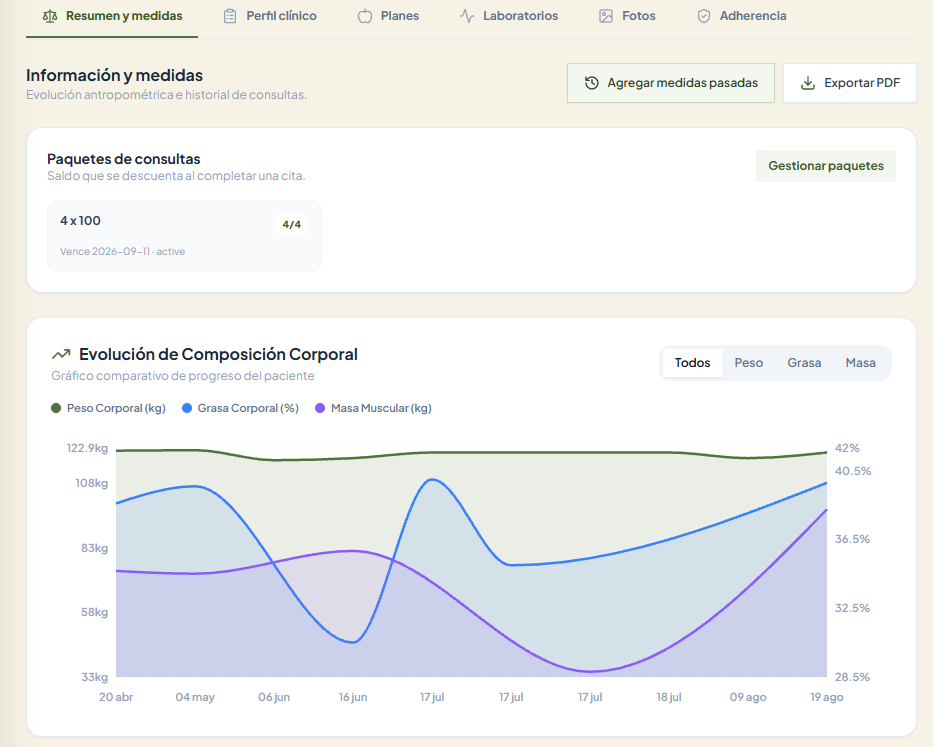Click Agregar medidas pasadas button
The image size is (933, 747).
671,83
